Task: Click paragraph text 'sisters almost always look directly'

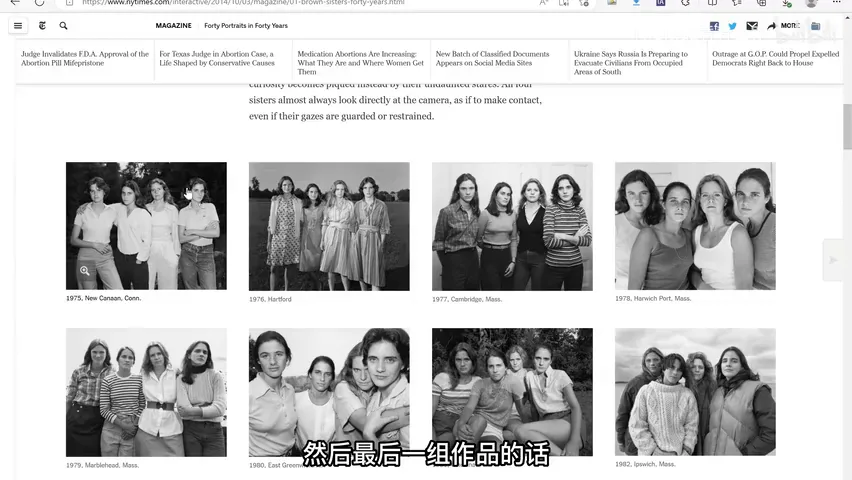Action: click(315, 100)
